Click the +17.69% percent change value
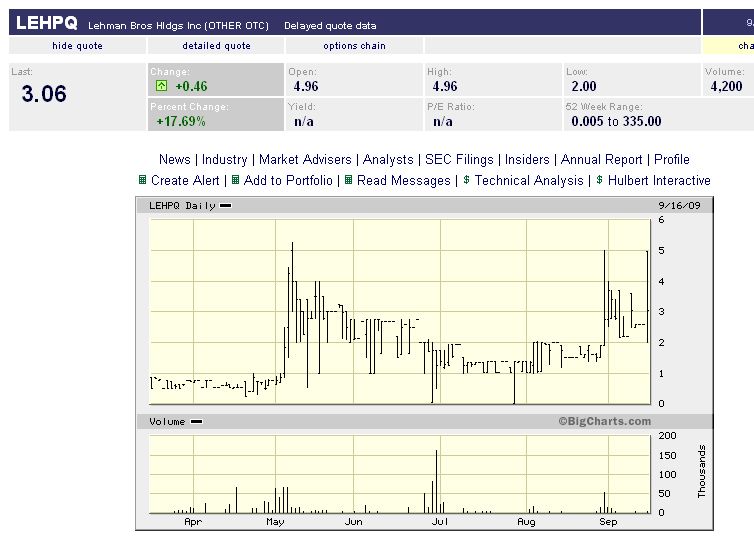This screenshot has width=754, height=541. (x=181, y=121)
